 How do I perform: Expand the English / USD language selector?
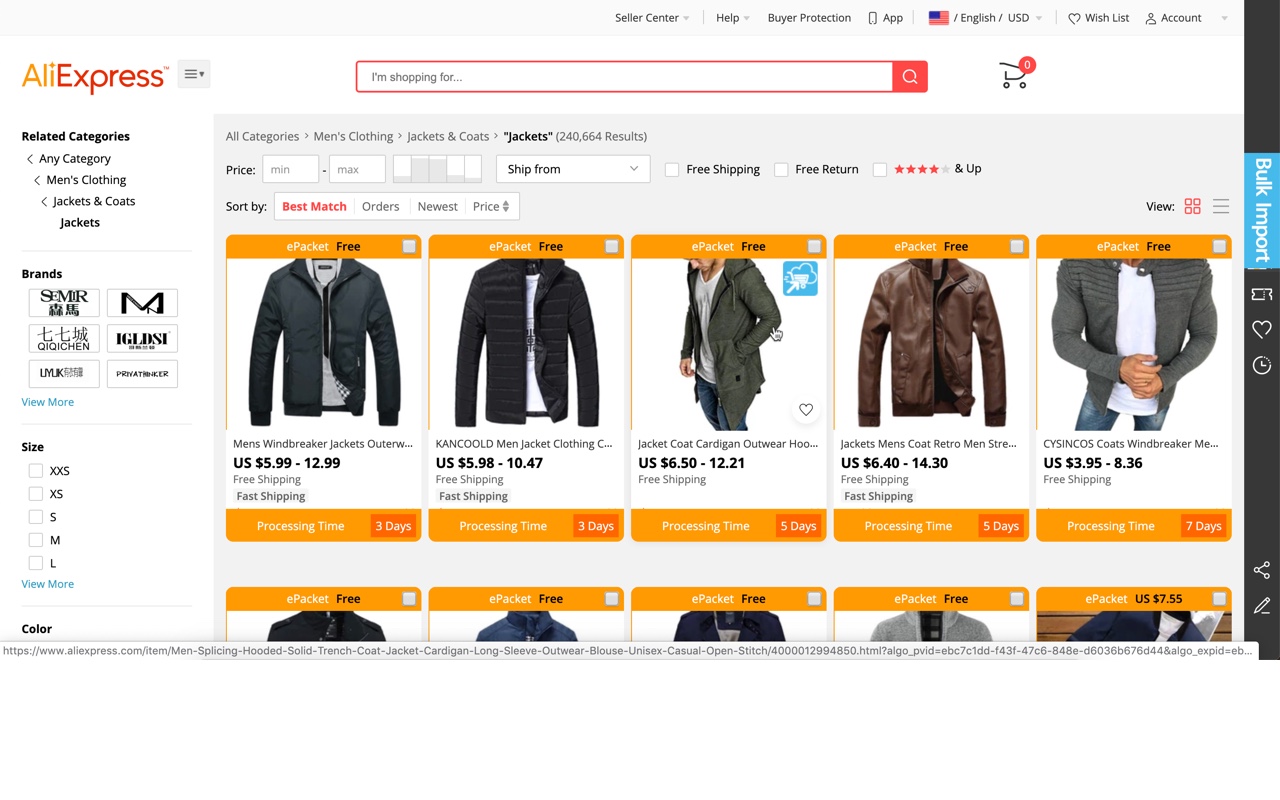tap(985, 17)
